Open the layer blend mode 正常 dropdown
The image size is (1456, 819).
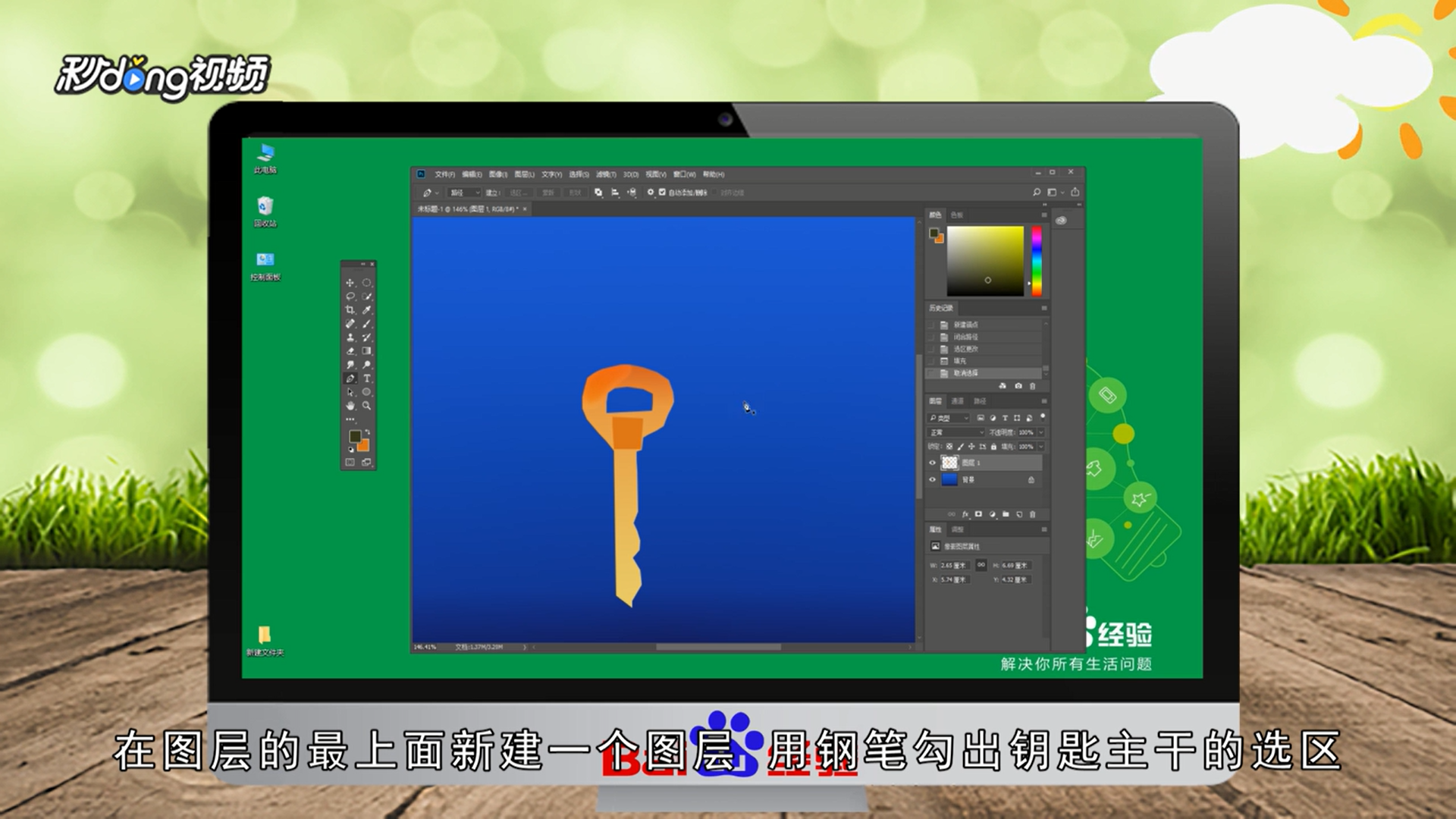click(x=956, y=432)
